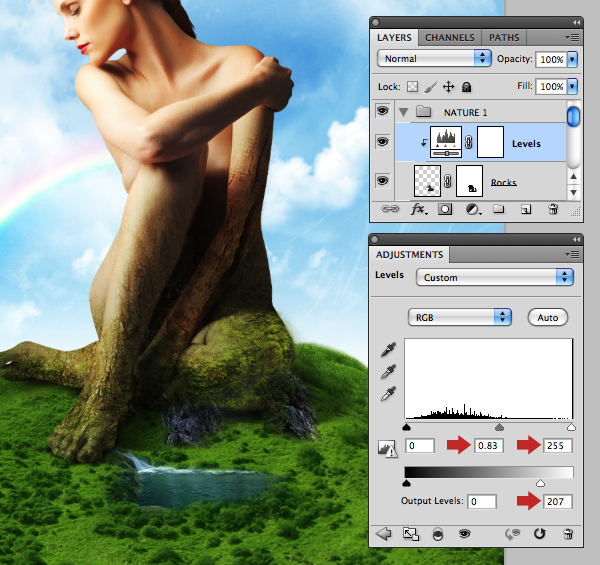Viewport: 600px width, 565px height.
Task: Open Adjustments panel options menu
Action: (x=572, y=254)
